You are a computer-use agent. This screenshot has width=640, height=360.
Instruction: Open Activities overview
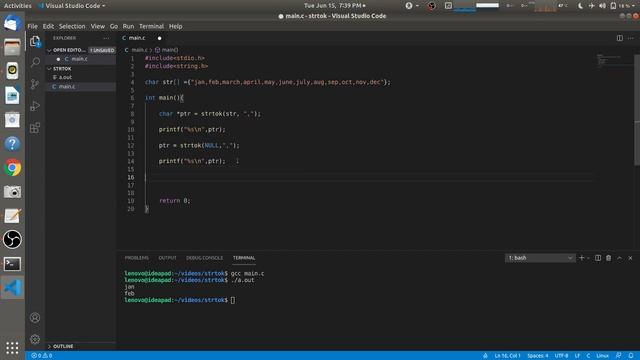18,6
